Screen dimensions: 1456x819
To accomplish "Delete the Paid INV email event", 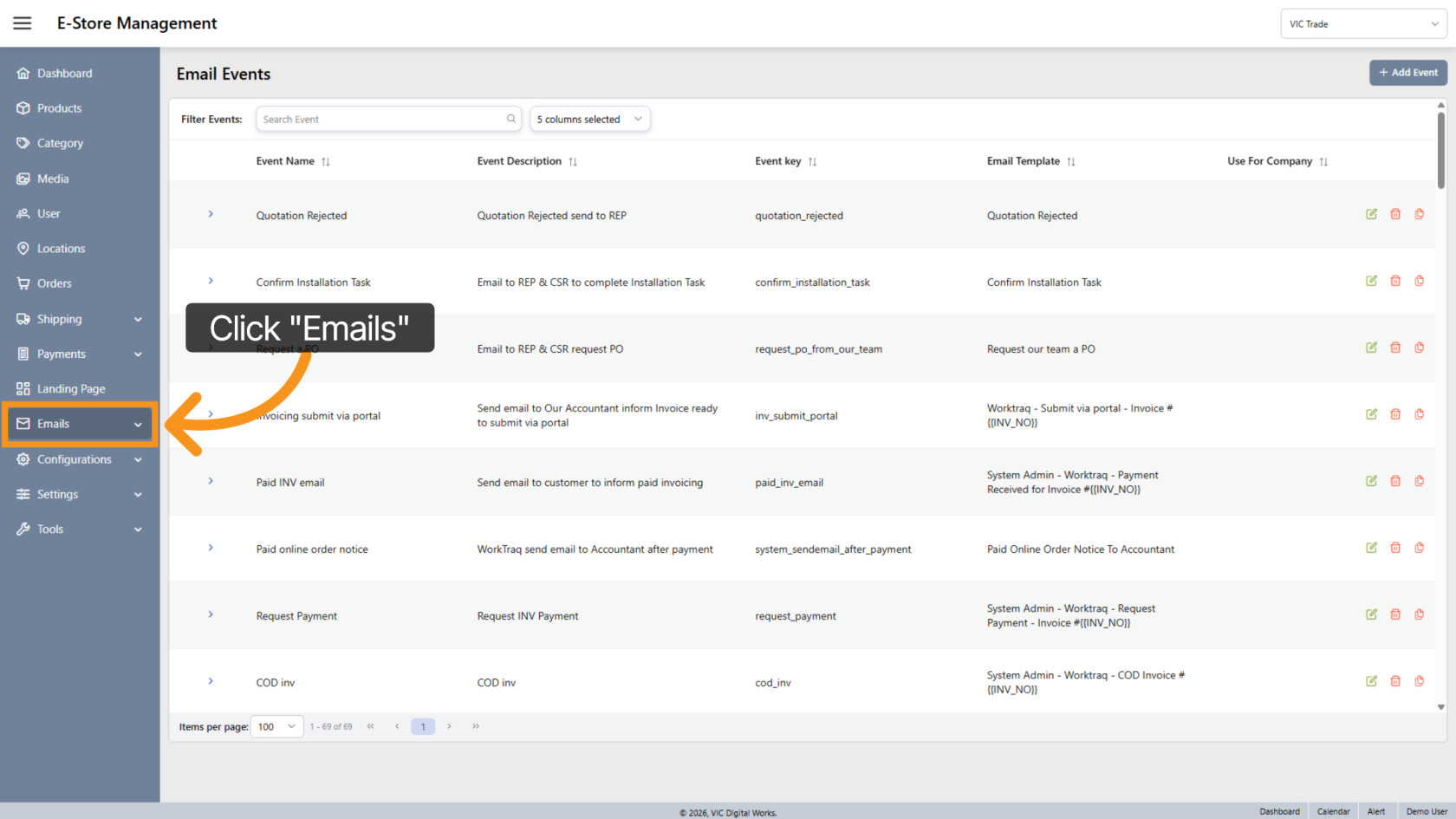I will [x=1395, y=480].
